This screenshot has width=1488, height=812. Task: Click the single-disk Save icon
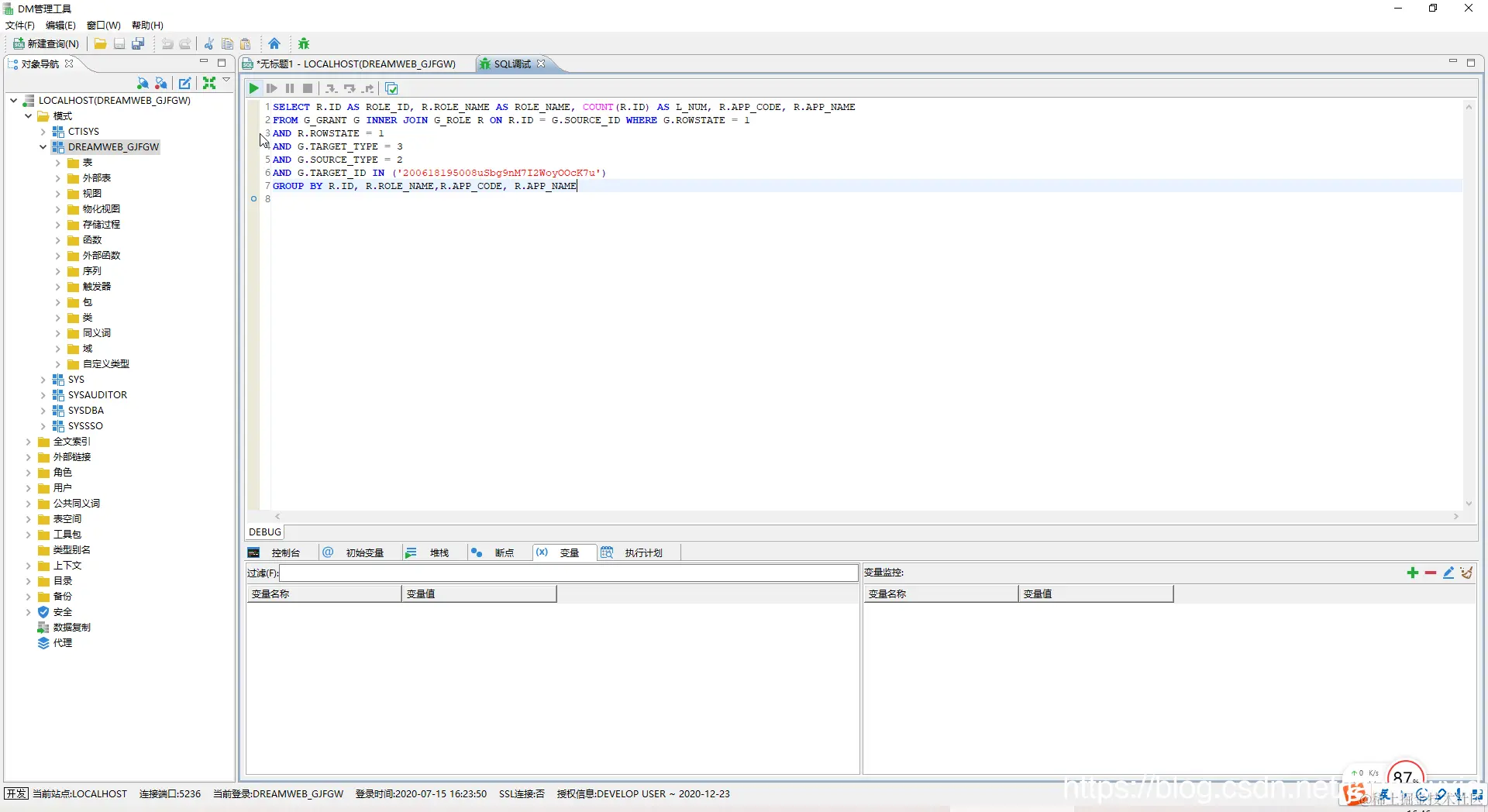[x=119, y=43]
